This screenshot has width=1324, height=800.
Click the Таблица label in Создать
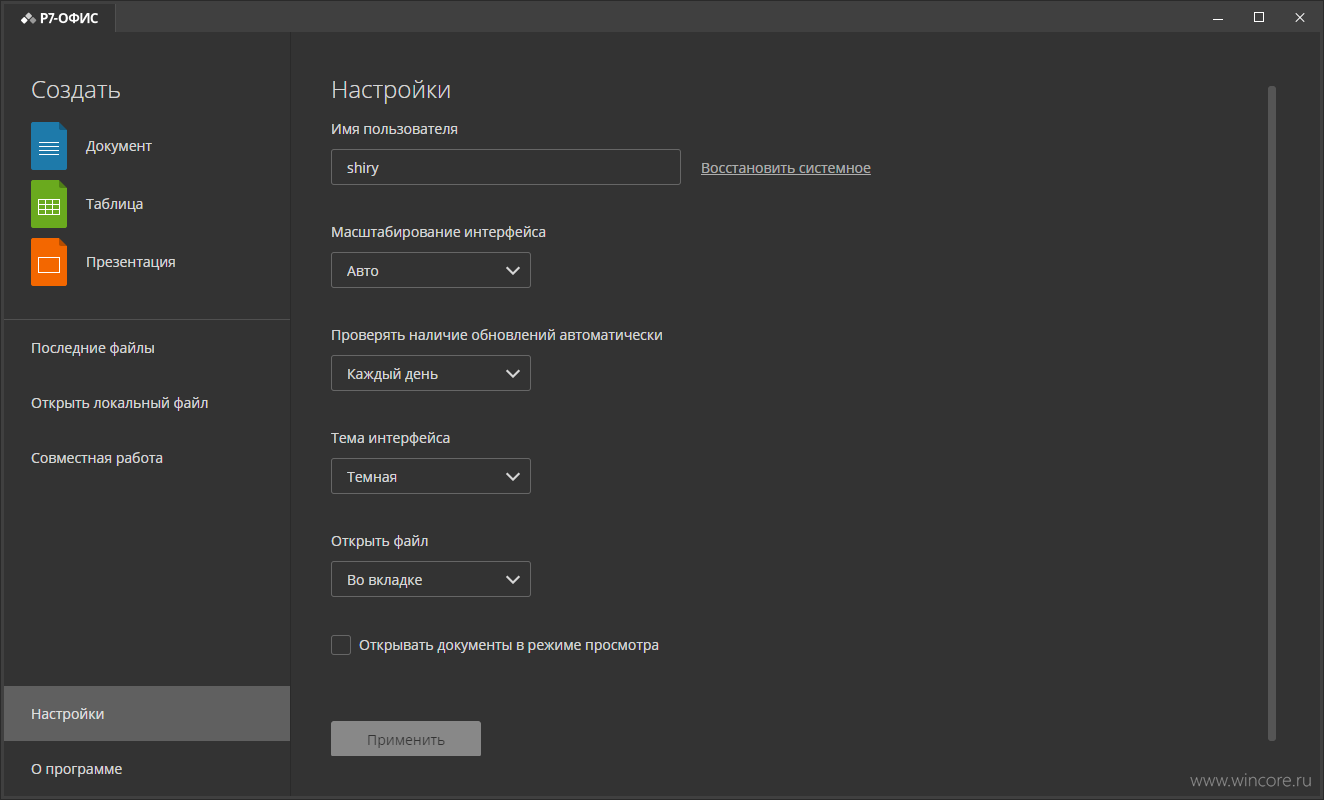point(114,204)
